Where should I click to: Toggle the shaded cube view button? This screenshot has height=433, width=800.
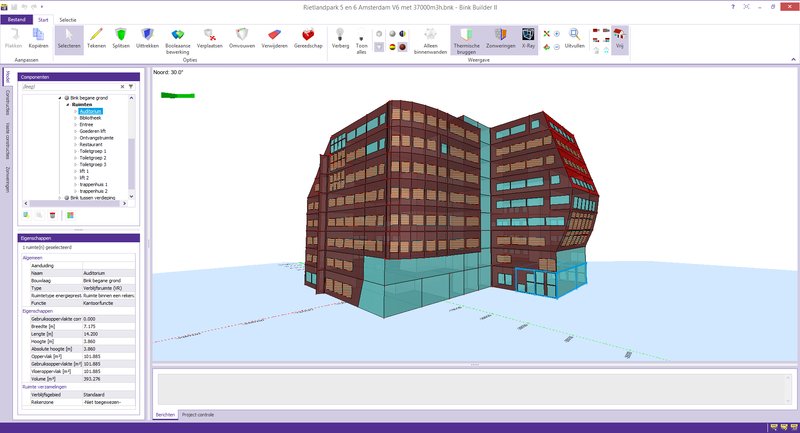(x=379, y=47)
